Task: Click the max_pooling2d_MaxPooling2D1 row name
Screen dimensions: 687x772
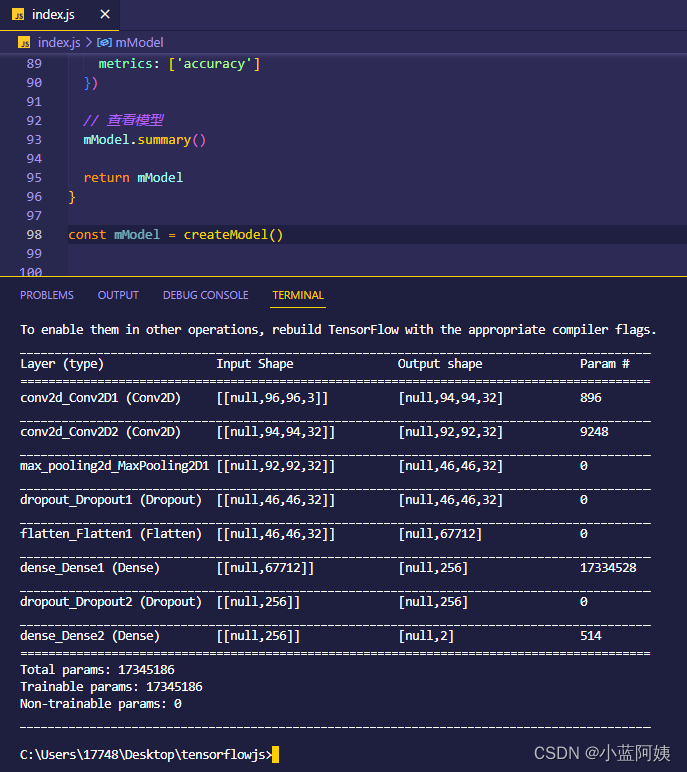Action: click(x=115, y=466)
